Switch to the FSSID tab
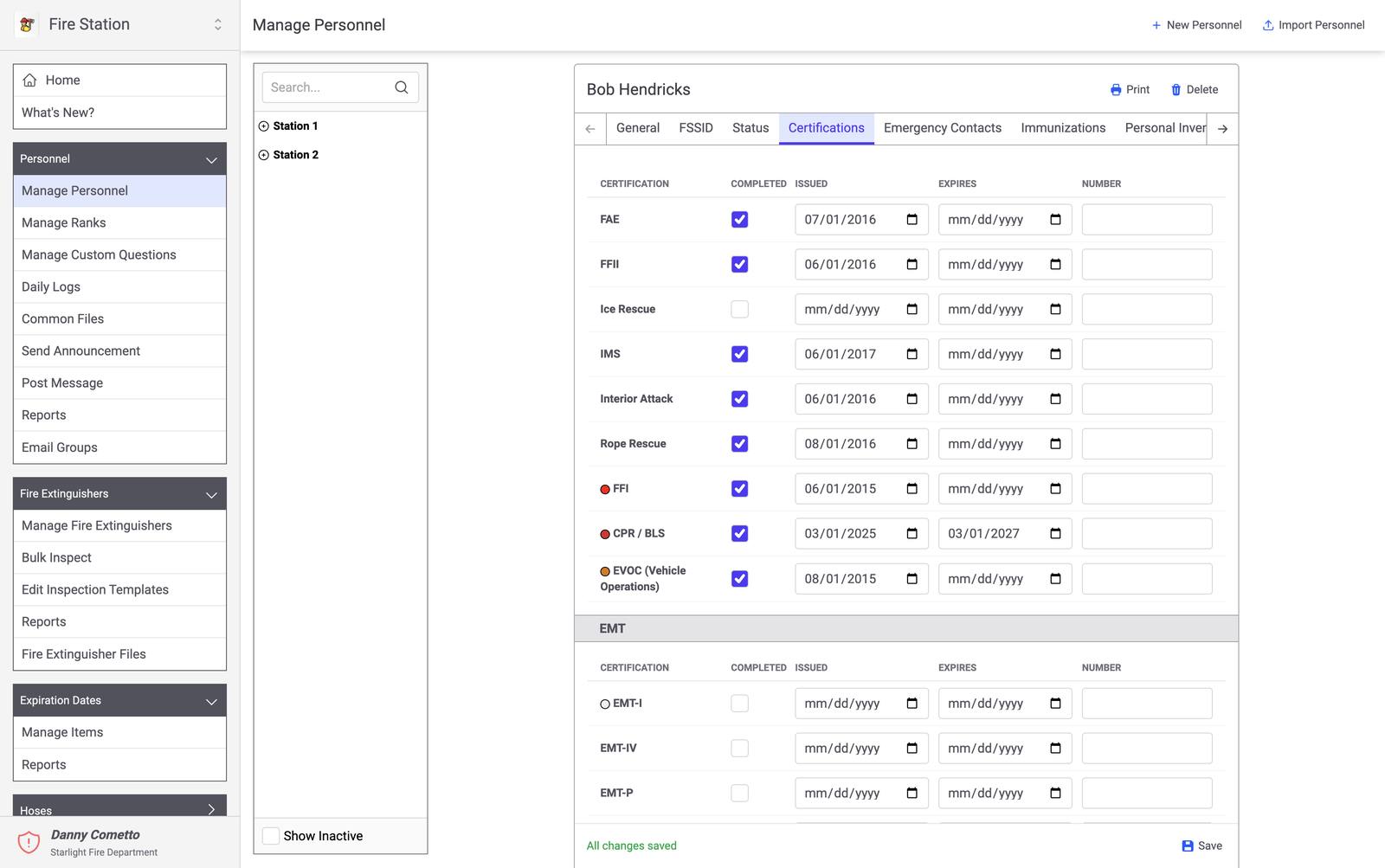 pos(696,128)
